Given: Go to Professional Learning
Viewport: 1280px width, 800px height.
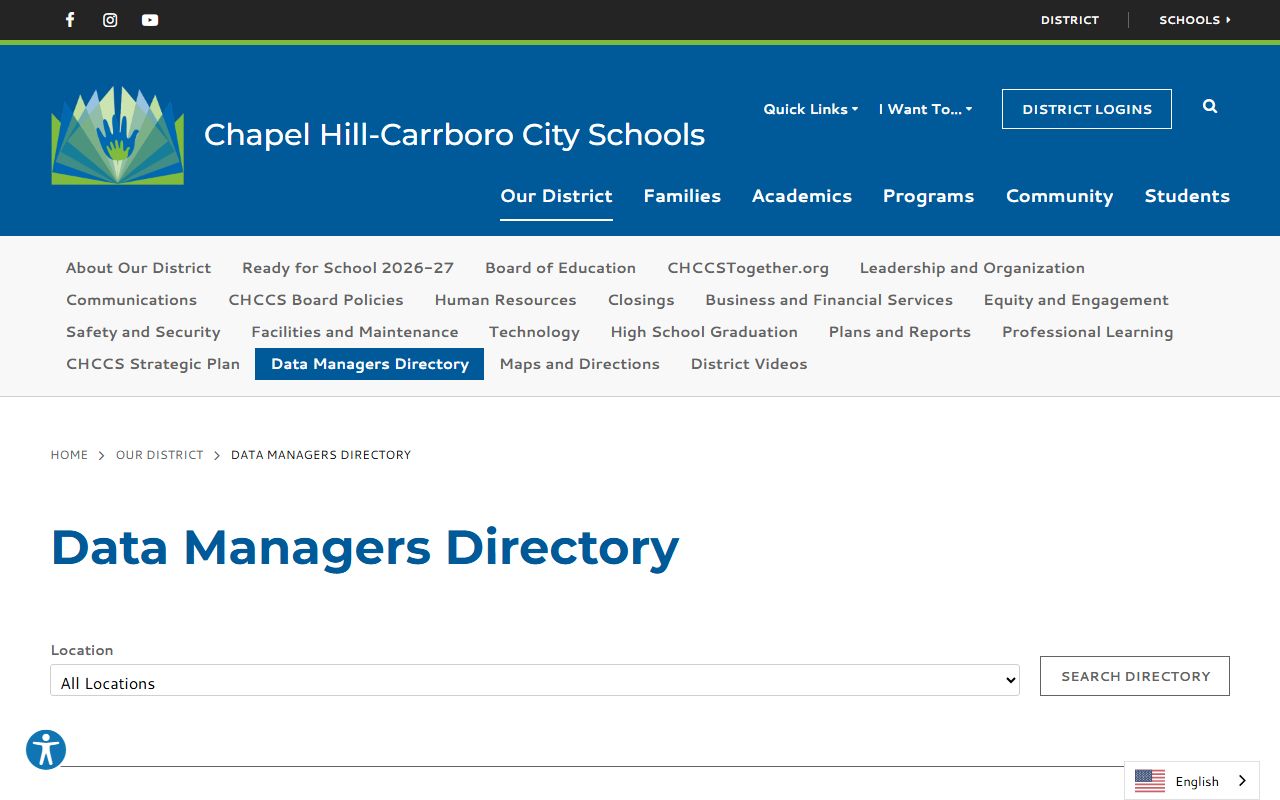Looking at the screenshot, I should click(x=1087, y=332).
